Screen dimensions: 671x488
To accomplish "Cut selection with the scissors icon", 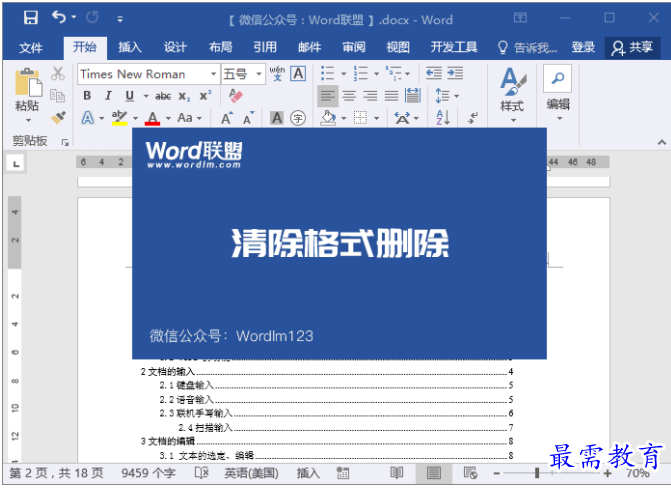I will pyautogui.click(x=57, y=74).
